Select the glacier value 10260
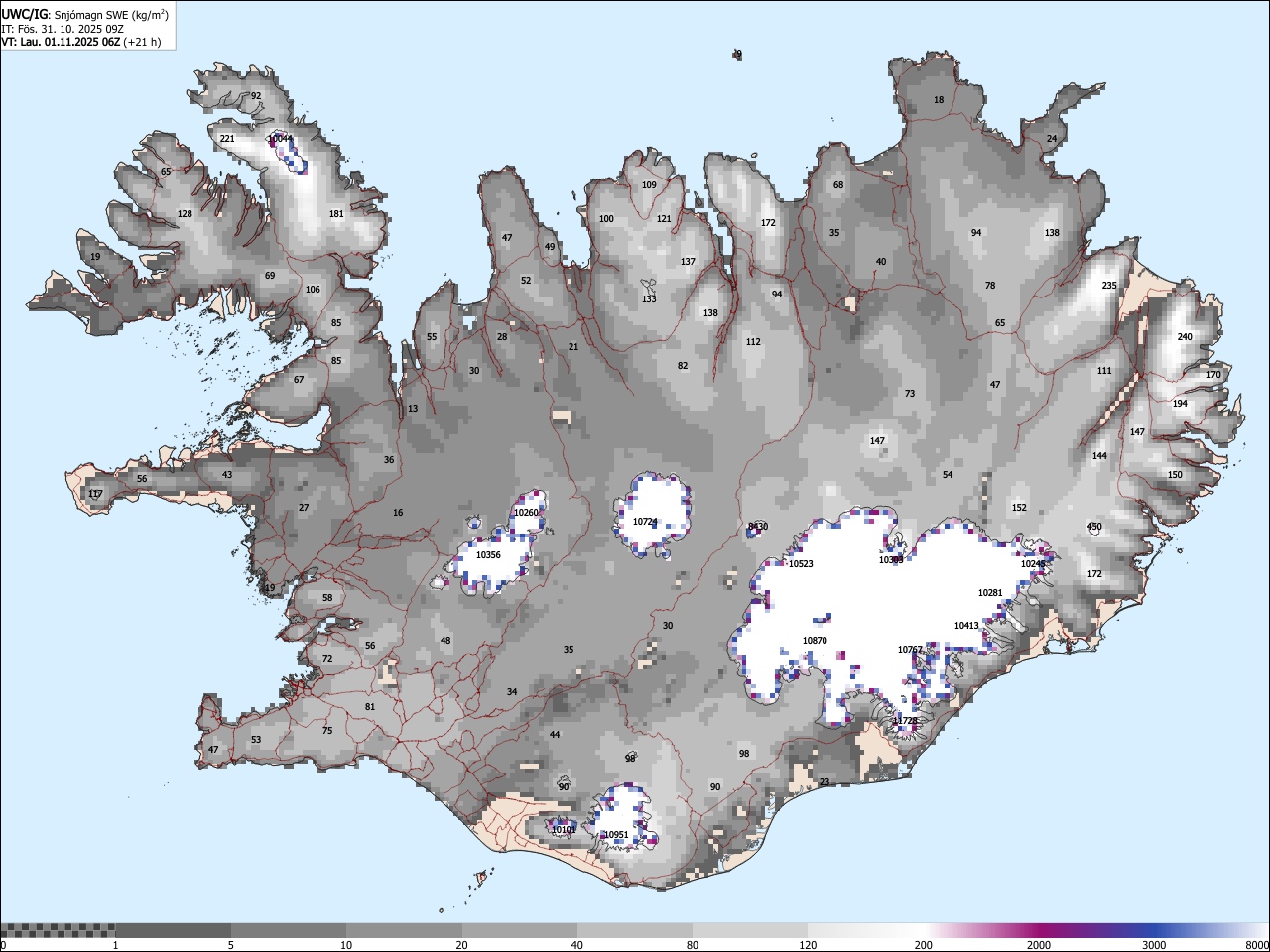This screenshot has height=952, width=1270. pyautogui.click(x=526, y=513)
